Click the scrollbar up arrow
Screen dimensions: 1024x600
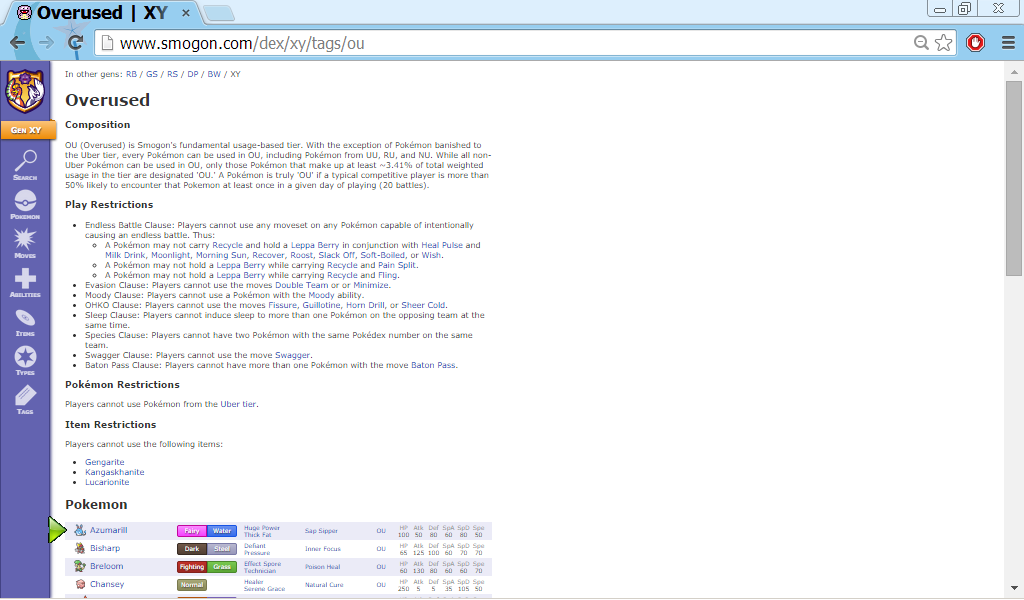pyautogui.click(x=1014, y=71)
